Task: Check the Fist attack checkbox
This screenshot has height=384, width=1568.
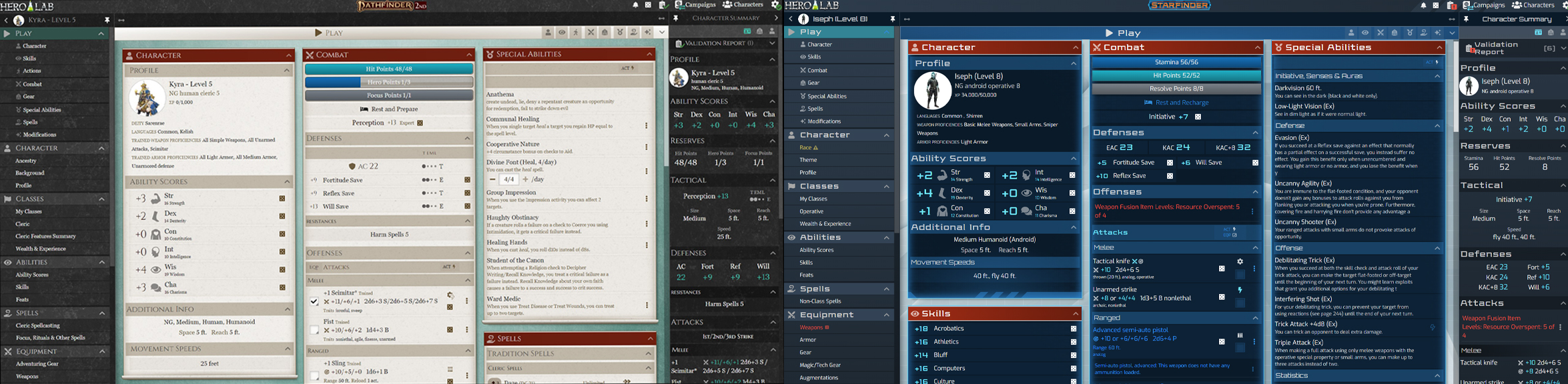Action: coord(314,330)
